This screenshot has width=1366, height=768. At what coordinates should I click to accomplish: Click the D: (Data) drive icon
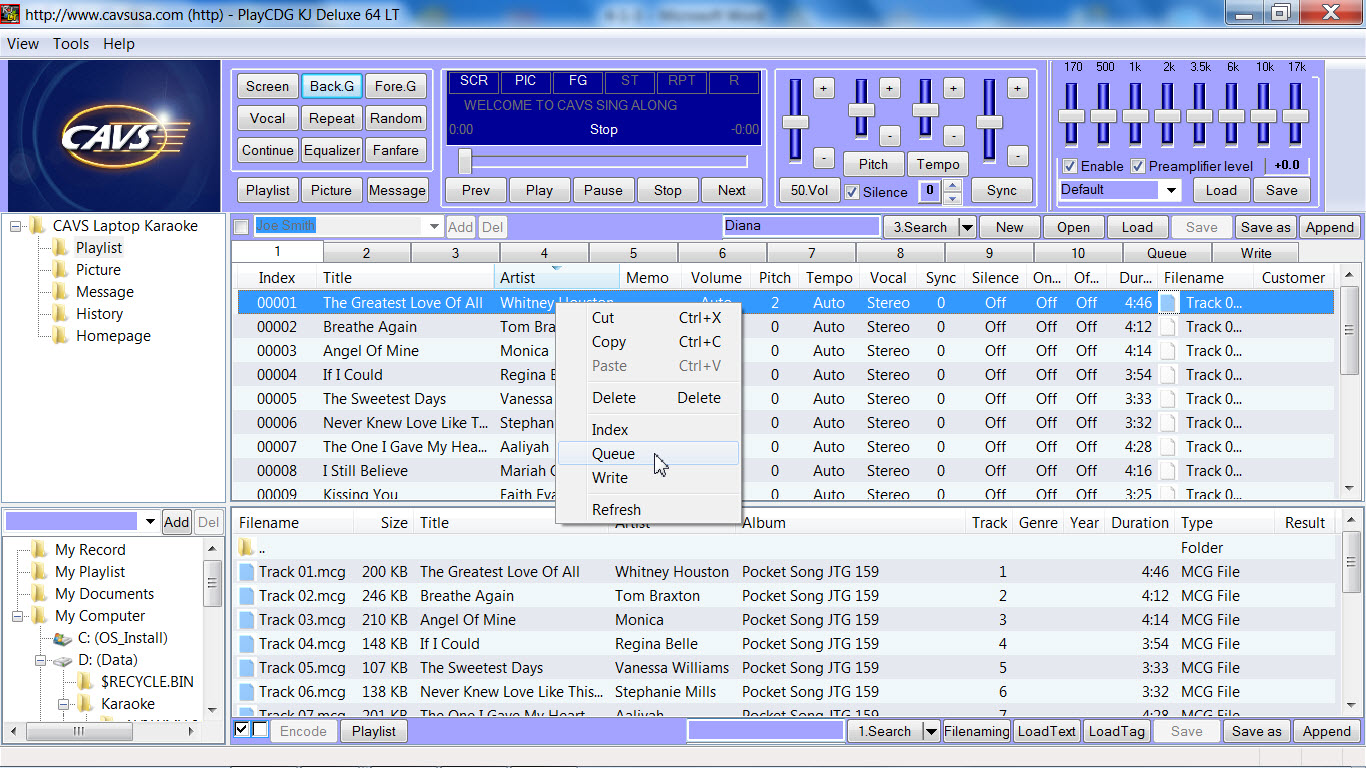pos(62,660)
